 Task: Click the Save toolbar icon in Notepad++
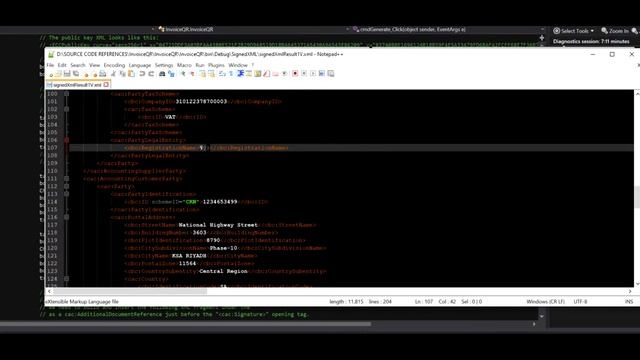click(67, 74)
